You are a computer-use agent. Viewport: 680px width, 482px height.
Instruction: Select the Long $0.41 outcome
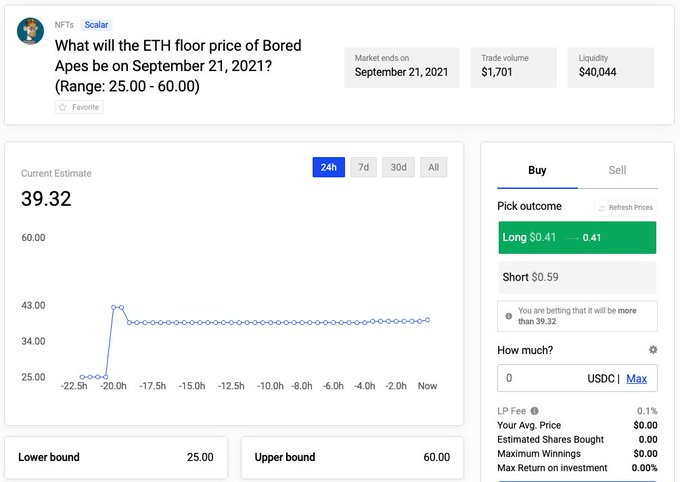(x=577, y=237)
